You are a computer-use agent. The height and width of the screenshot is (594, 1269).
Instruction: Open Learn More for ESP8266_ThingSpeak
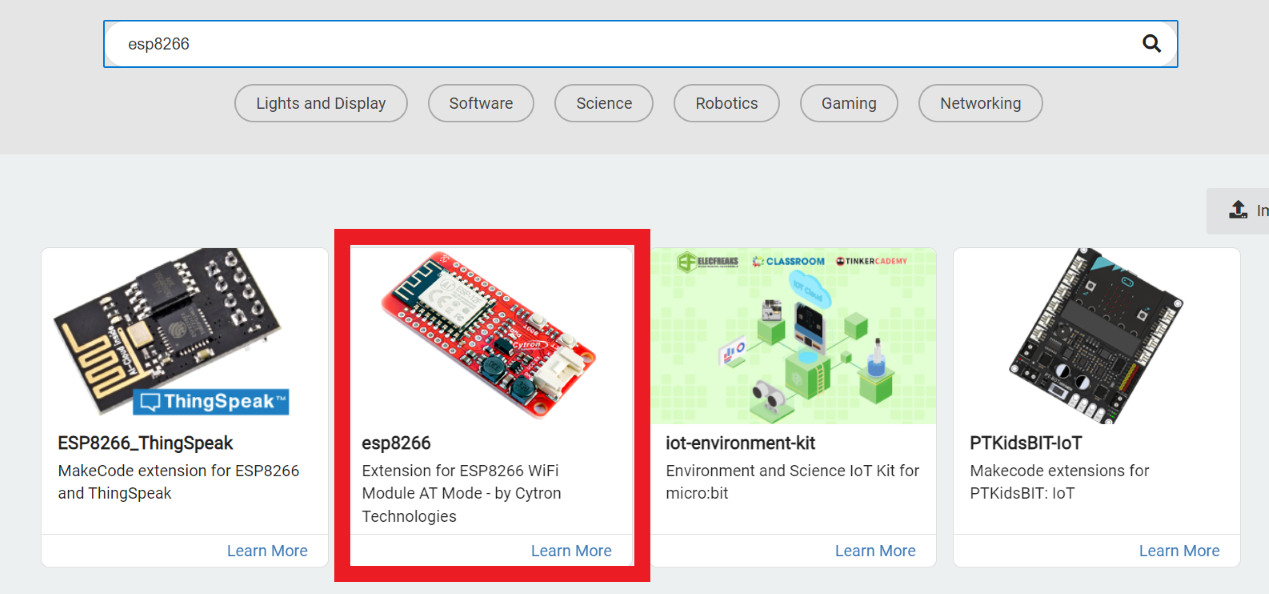pos(267,550)
